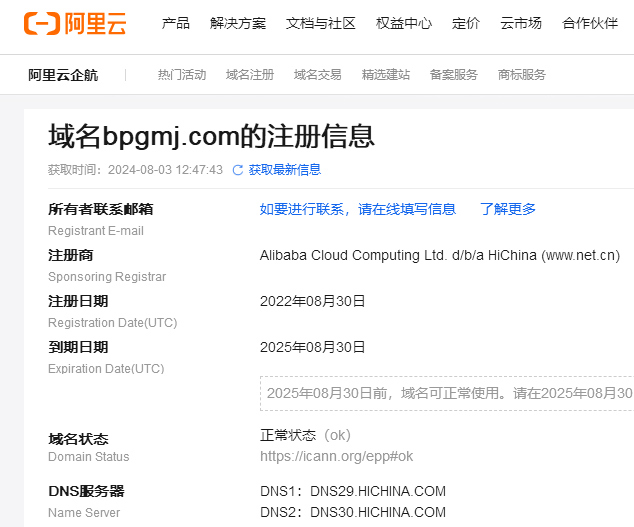Open the 文档与社区 menu
634x527 pixels.
(x=320, y=23)
